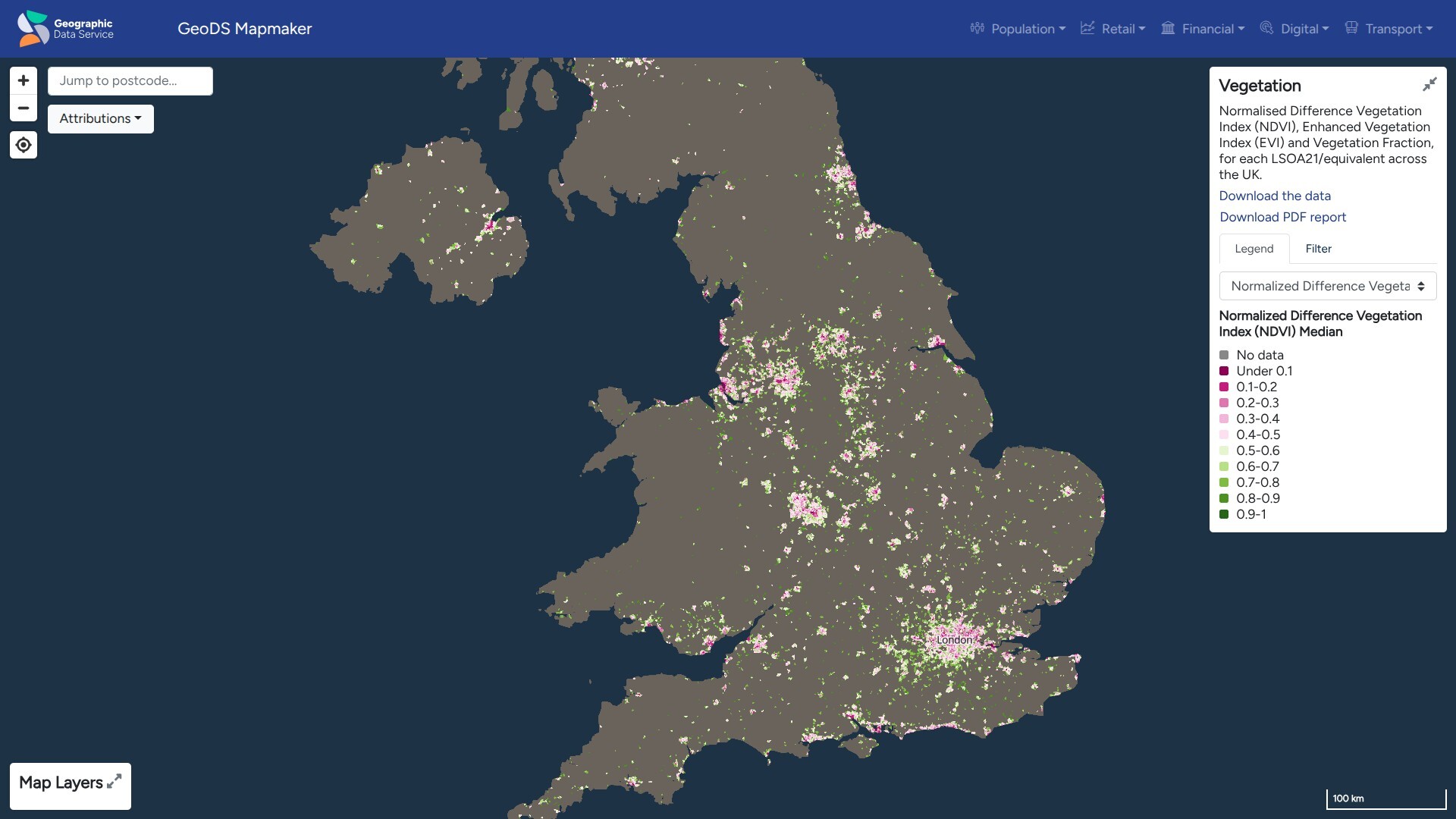Click the NDVI Median legend heading
1456x819 pixels.
click(1320, 324)
